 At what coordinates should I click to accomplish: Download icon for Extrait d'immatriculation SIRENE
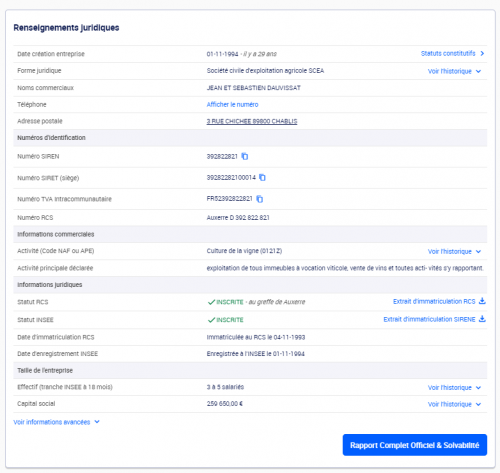[482, 319]
